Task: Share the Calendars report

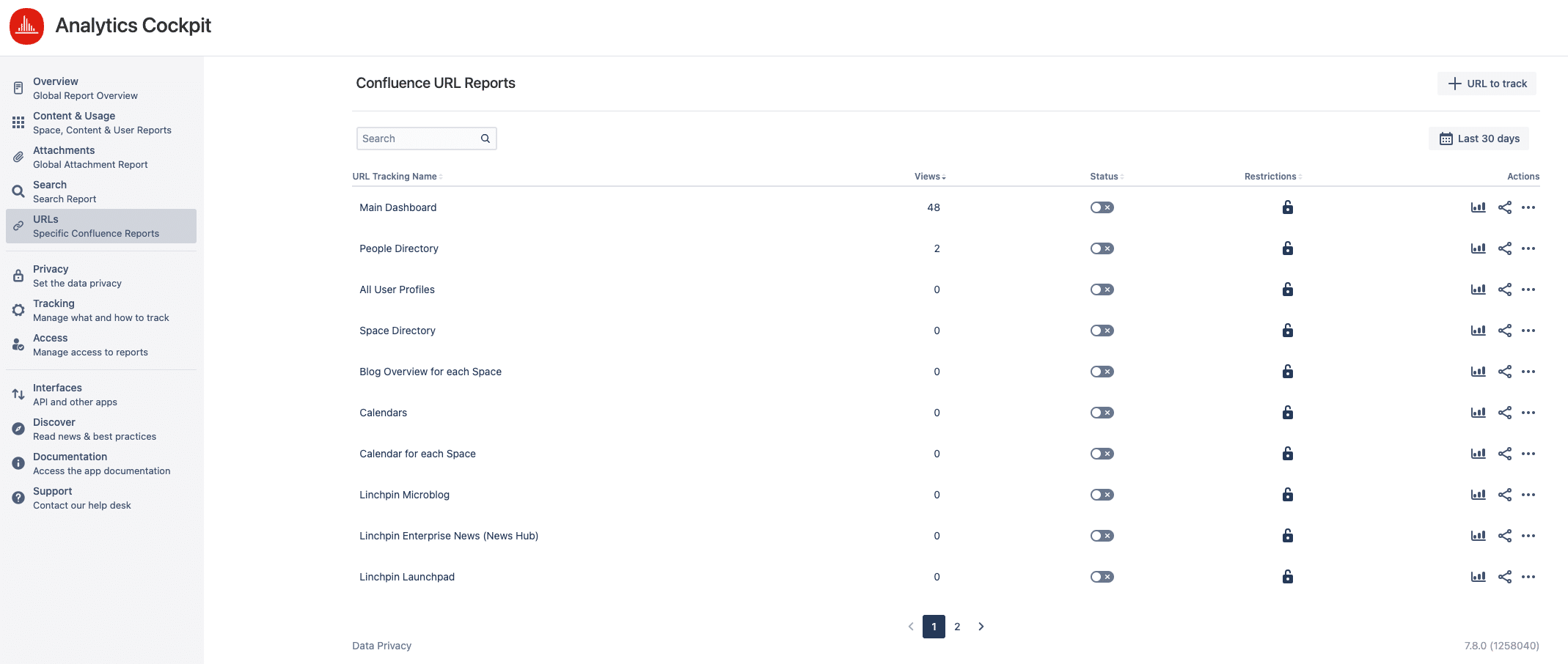Action: 1505,413
